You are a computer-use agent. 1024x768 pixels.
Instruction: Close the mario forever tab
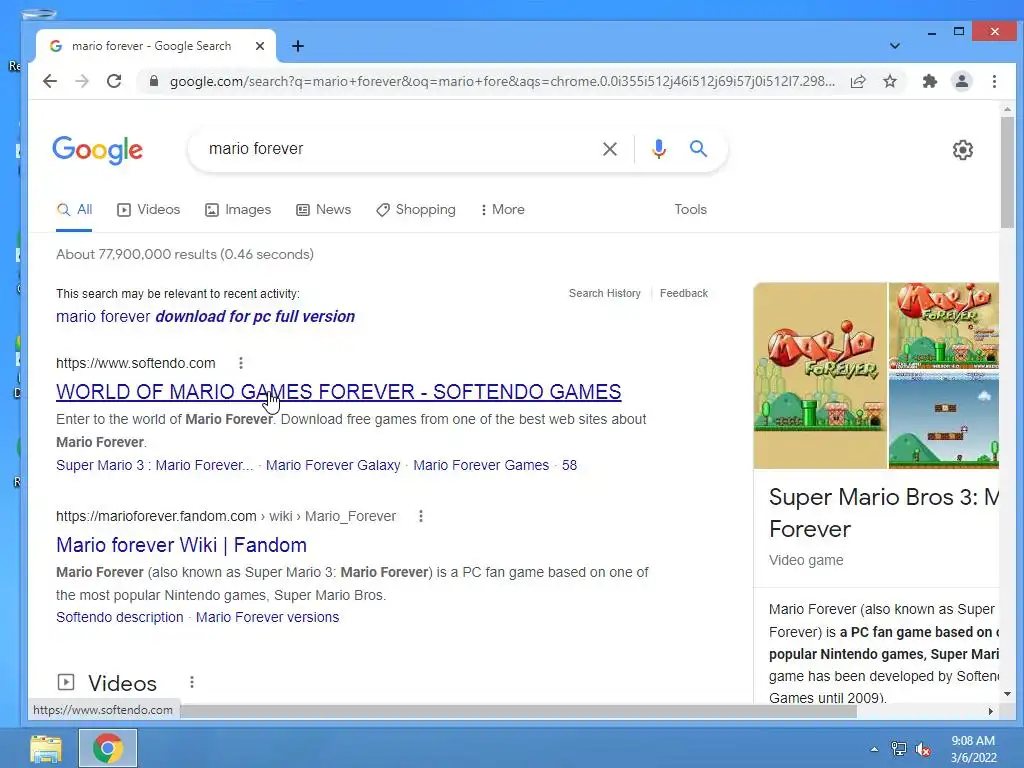[260, 46]
